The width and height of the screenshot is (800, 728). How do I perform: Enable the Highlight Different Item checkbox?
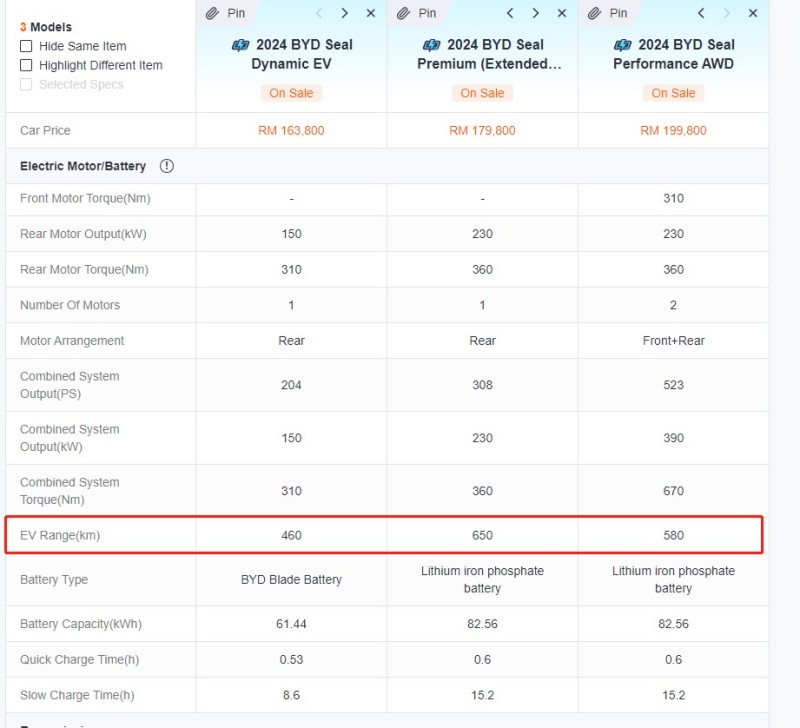(26, 65)
